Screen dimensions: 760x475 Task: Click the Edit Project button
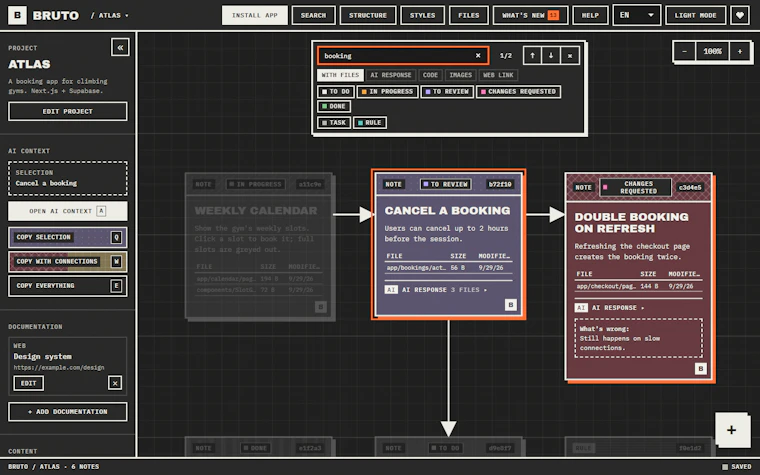(68, 111)
